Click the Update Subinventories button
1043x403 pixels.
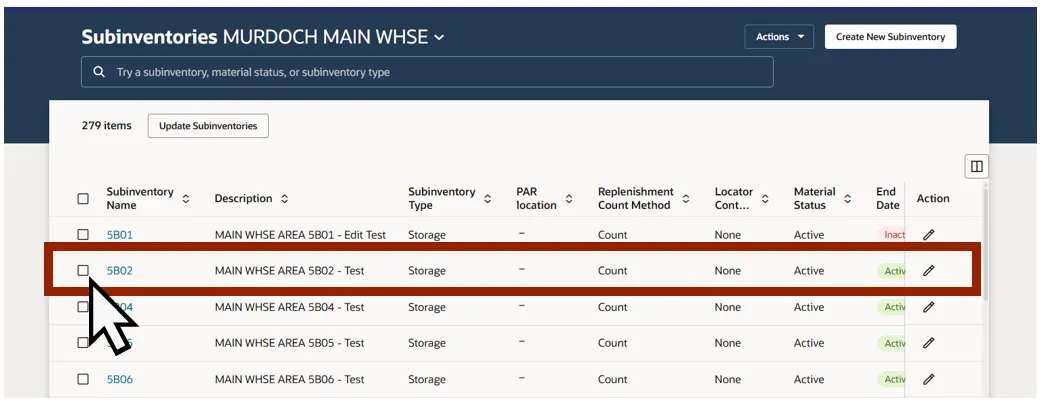coord(208,126)
